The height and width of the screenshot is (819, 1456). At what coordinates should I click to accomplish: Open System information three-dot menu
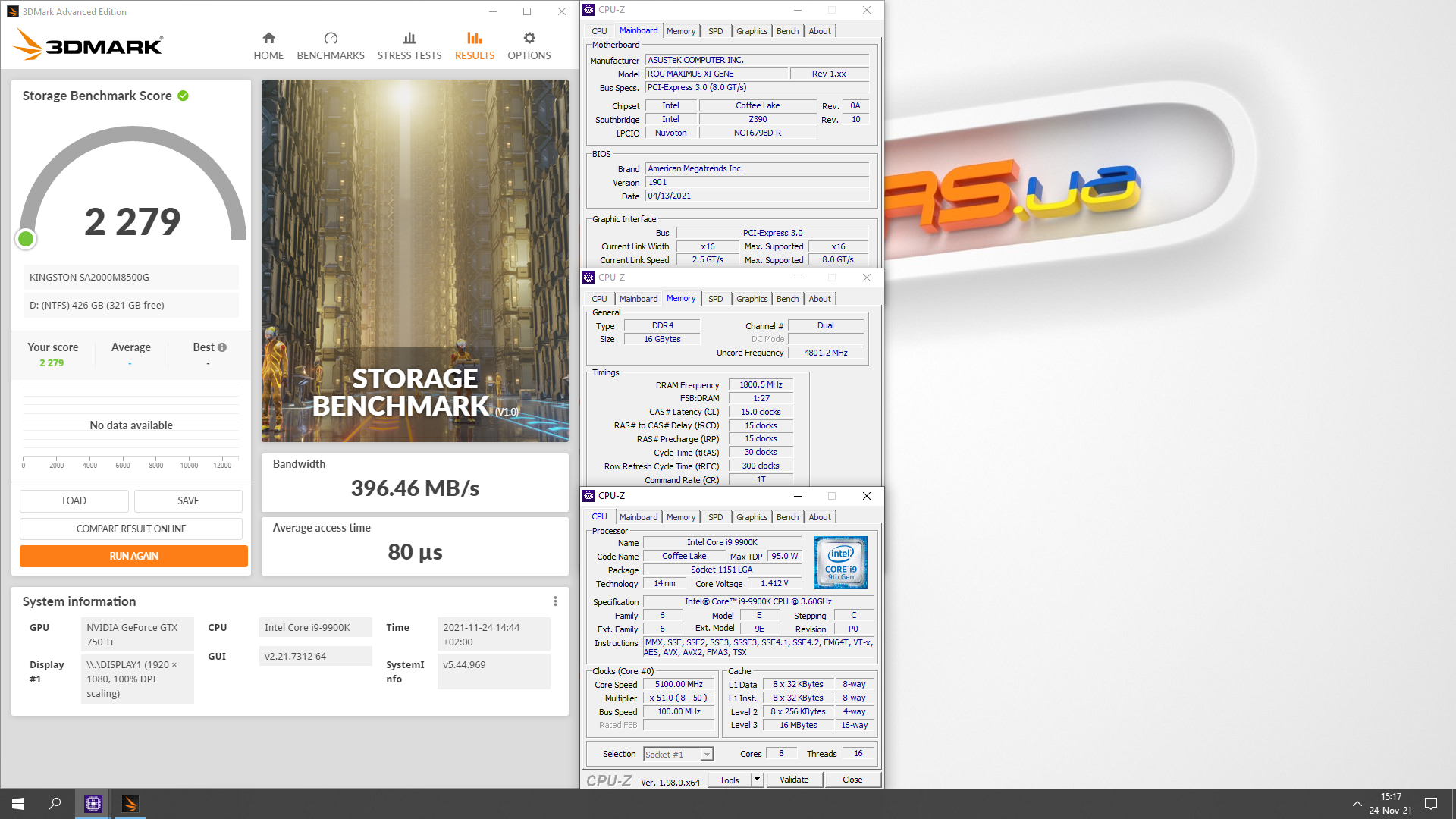(555, 601)
